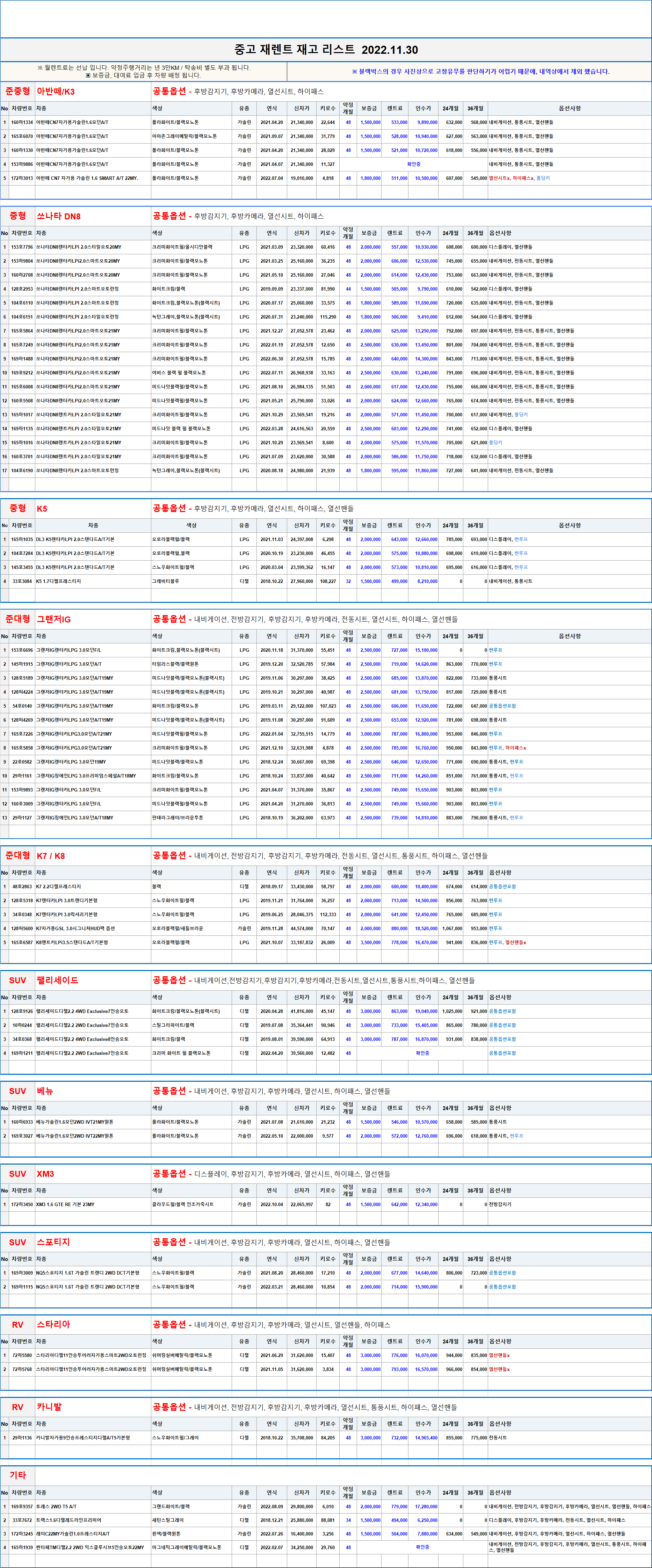Select plate number '128호5318' cell
Image resolution: width=652 pixels, height=1568 pixels.
(x=22, y=901)
